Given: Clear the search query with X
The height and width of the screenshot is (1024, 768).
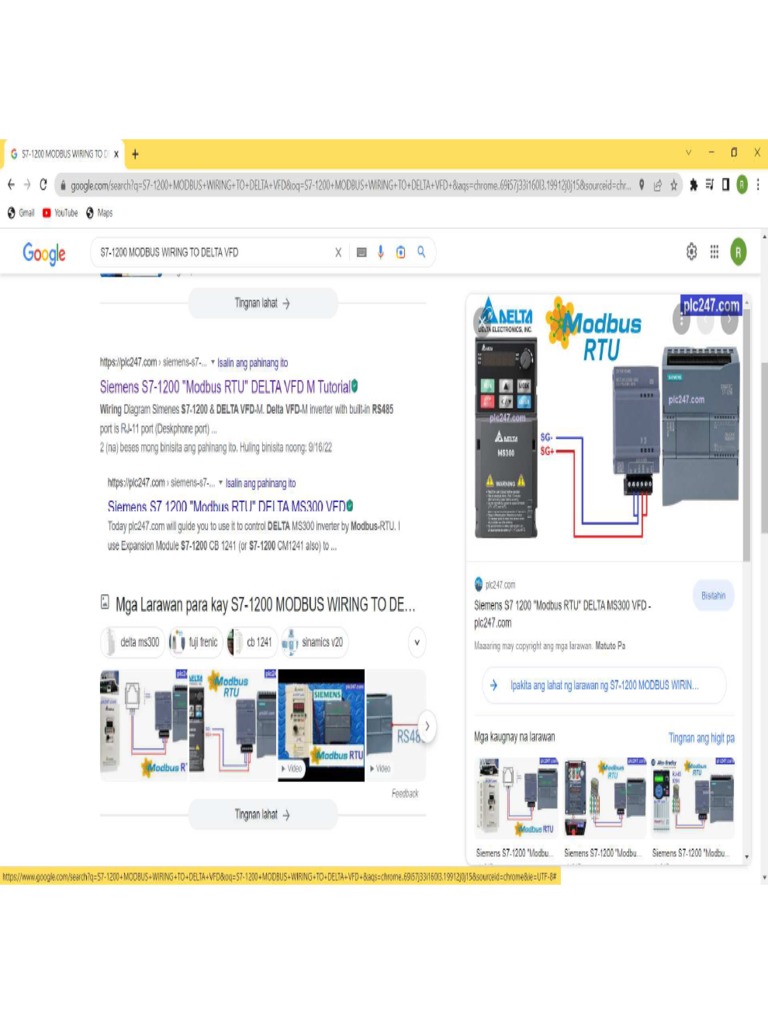Looking at the screenshot, I should click(x=338, y=252).
